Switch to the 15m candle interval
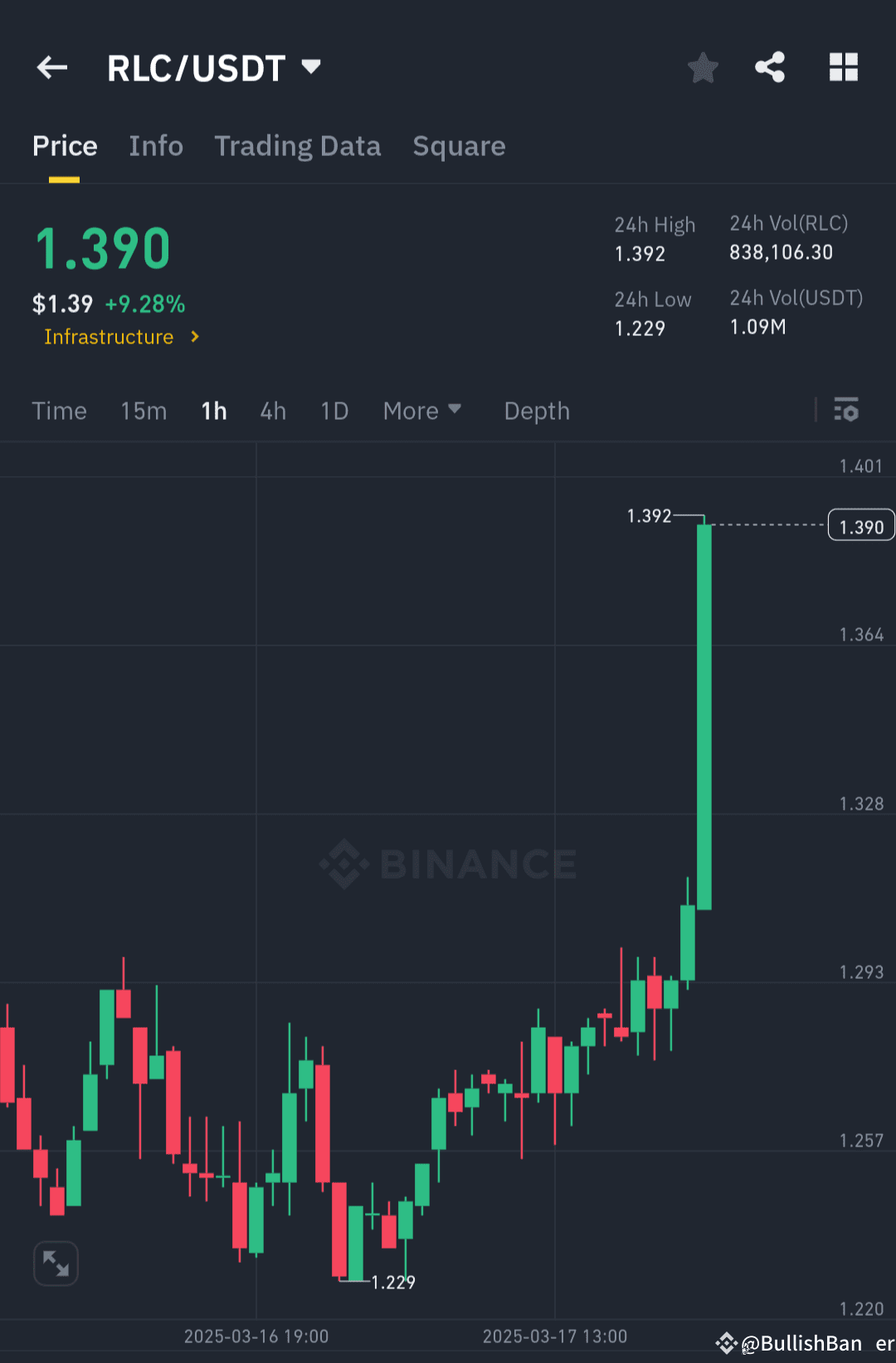Image resolution: width=896 pixels, height=1363 pixels. 143,411
